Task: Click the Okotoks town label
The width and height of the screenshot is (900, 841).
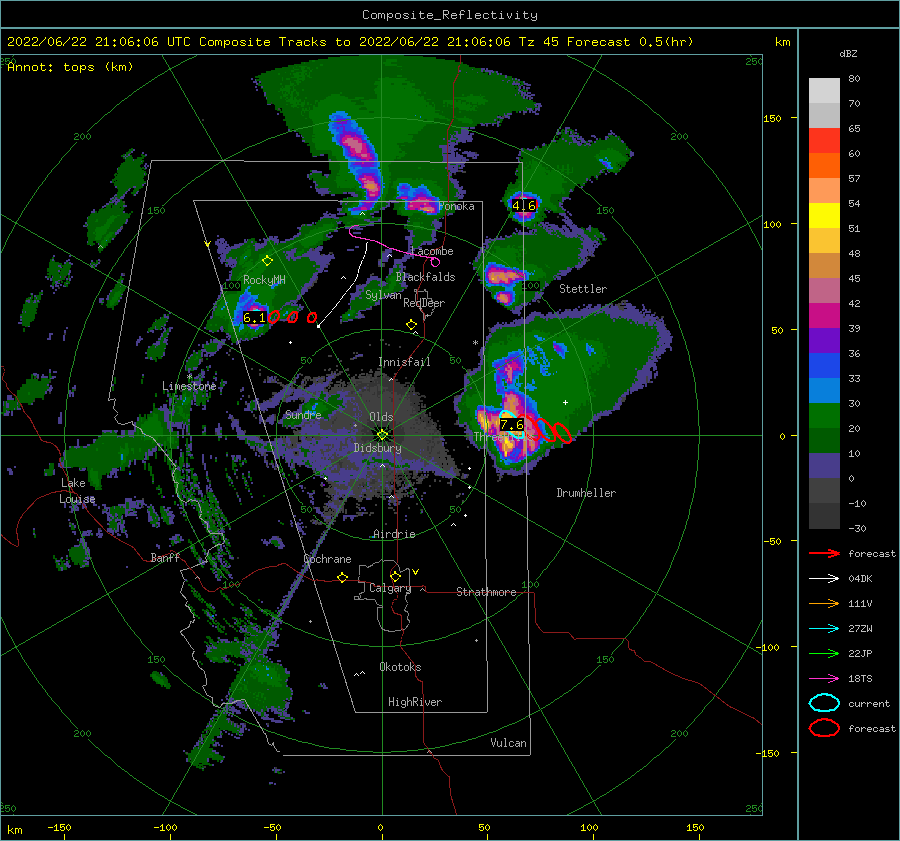Action: coord(400,667)
